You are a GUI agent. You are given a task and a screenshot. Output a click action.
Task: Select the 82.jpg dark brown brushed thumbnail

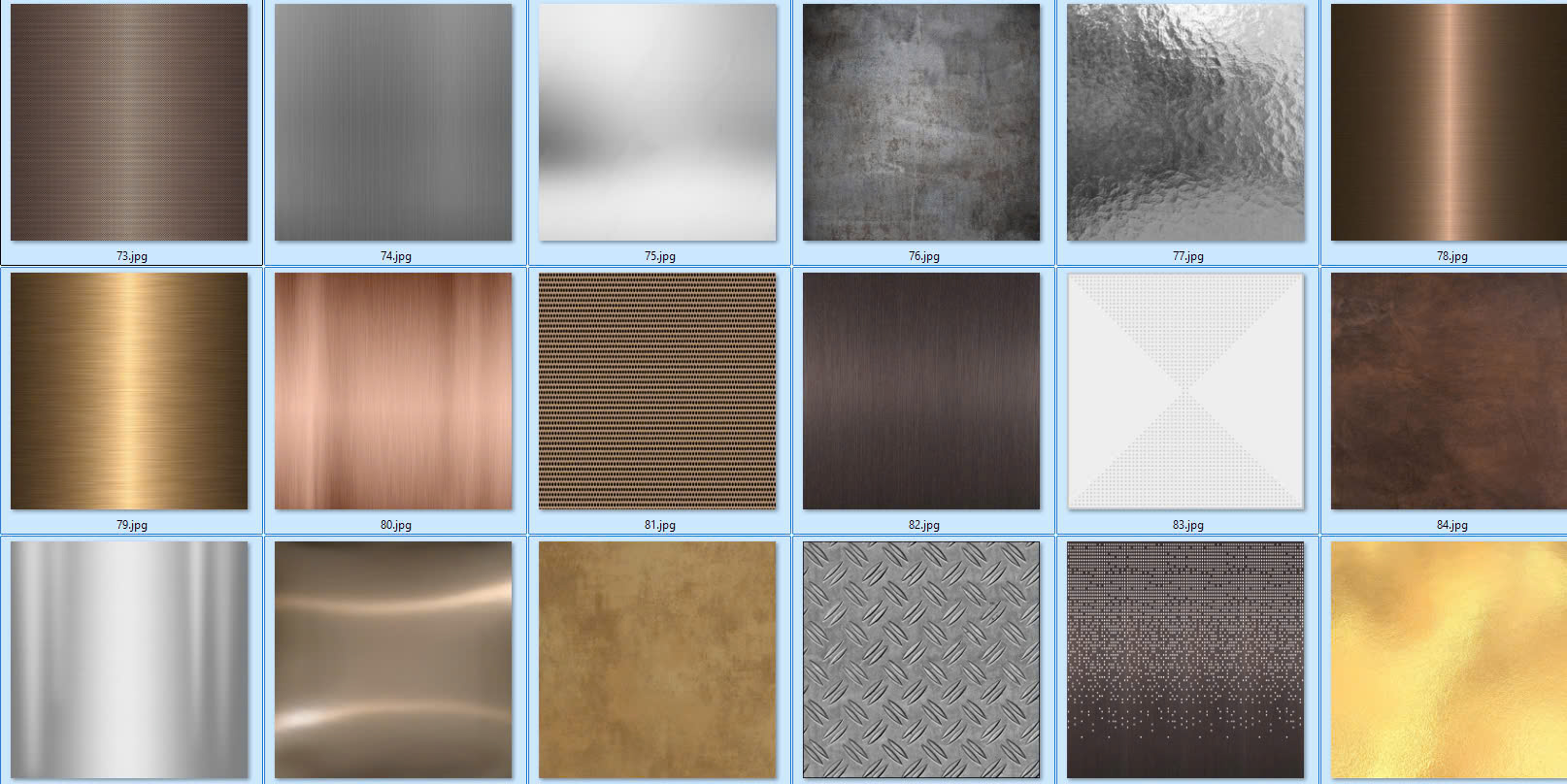(x=921, y=391)
